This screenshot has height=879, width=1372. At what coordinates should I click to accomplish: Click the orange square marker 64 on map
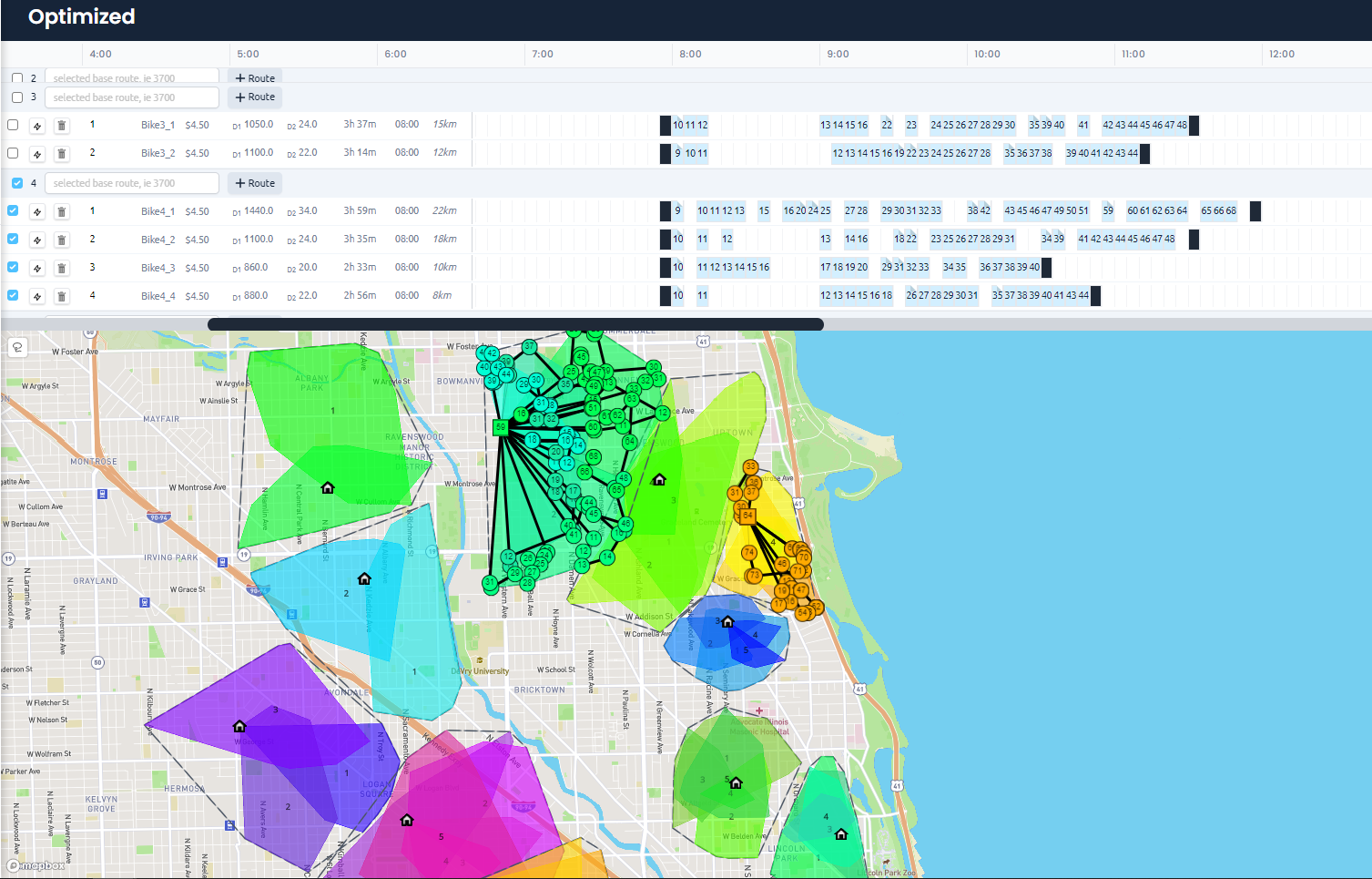tap(747, 516)
